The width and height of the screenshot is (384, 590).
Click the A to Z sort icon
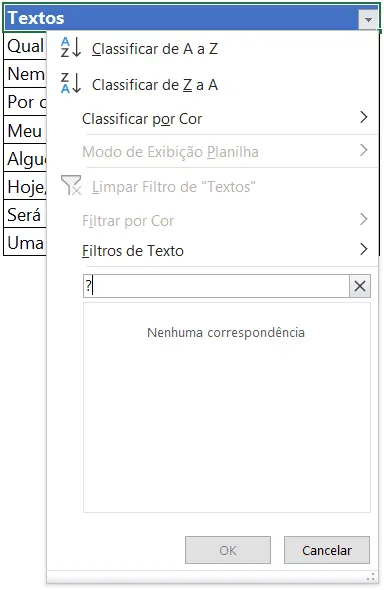click(71, 47)
